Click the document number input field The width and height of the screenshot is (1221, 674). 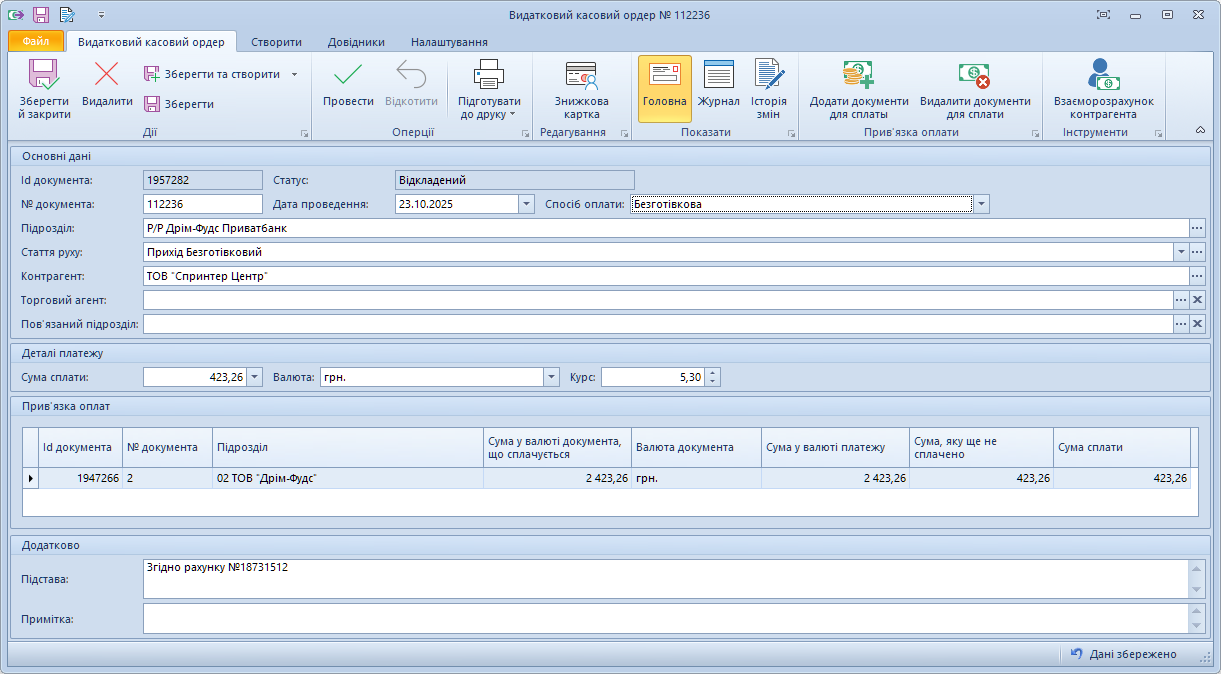202,204
